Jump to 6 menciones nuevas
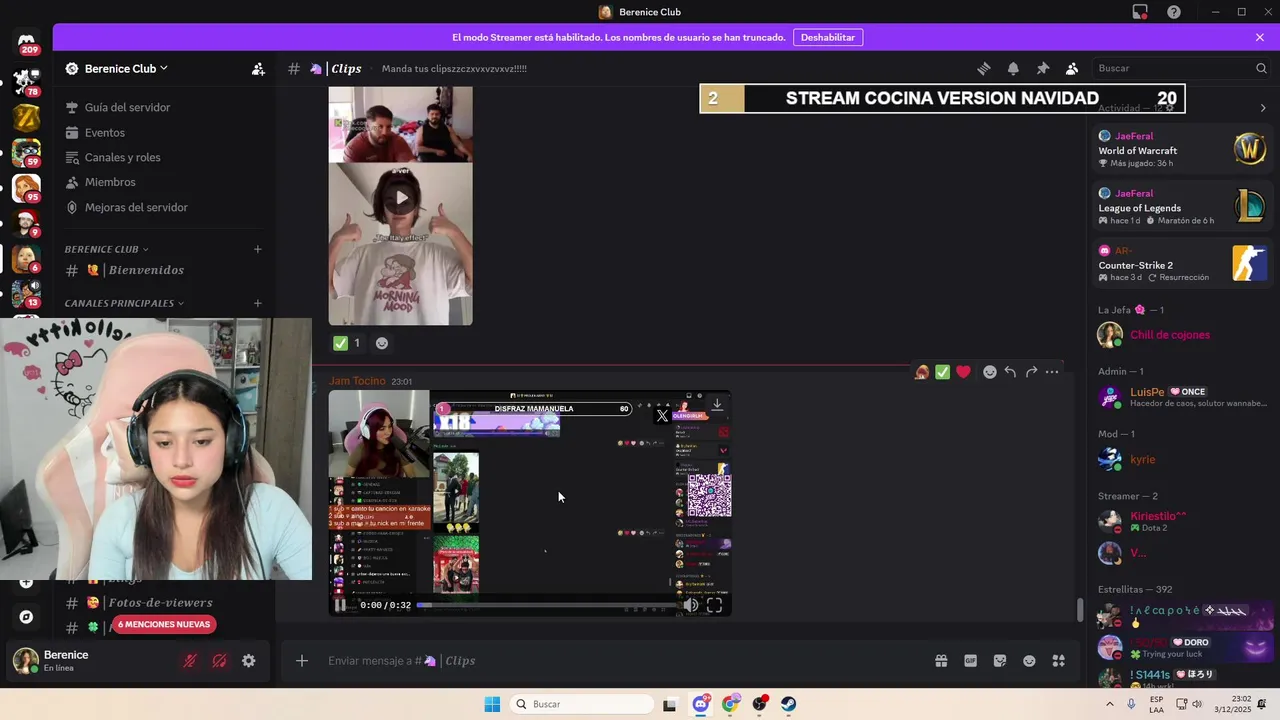Image resolution: width=1280 pixels, height=720 pixels. 164,624
